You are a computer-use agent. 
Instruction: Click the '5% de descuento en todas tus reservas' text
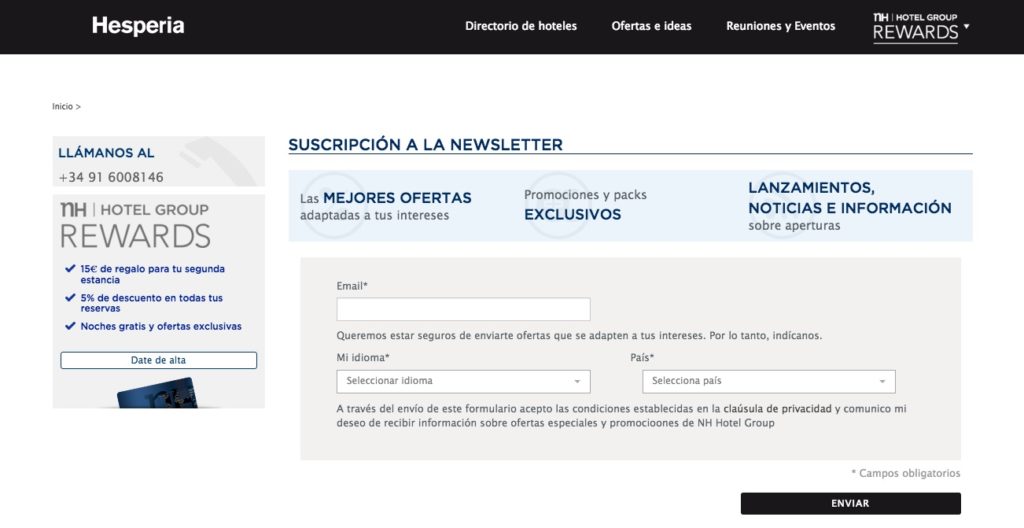152,303
